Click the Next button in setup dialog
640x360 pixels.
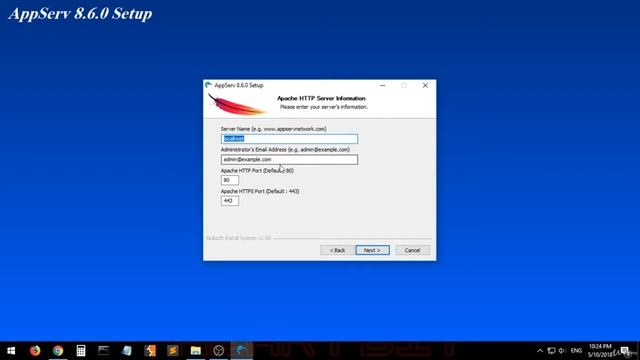click(372, 250)
